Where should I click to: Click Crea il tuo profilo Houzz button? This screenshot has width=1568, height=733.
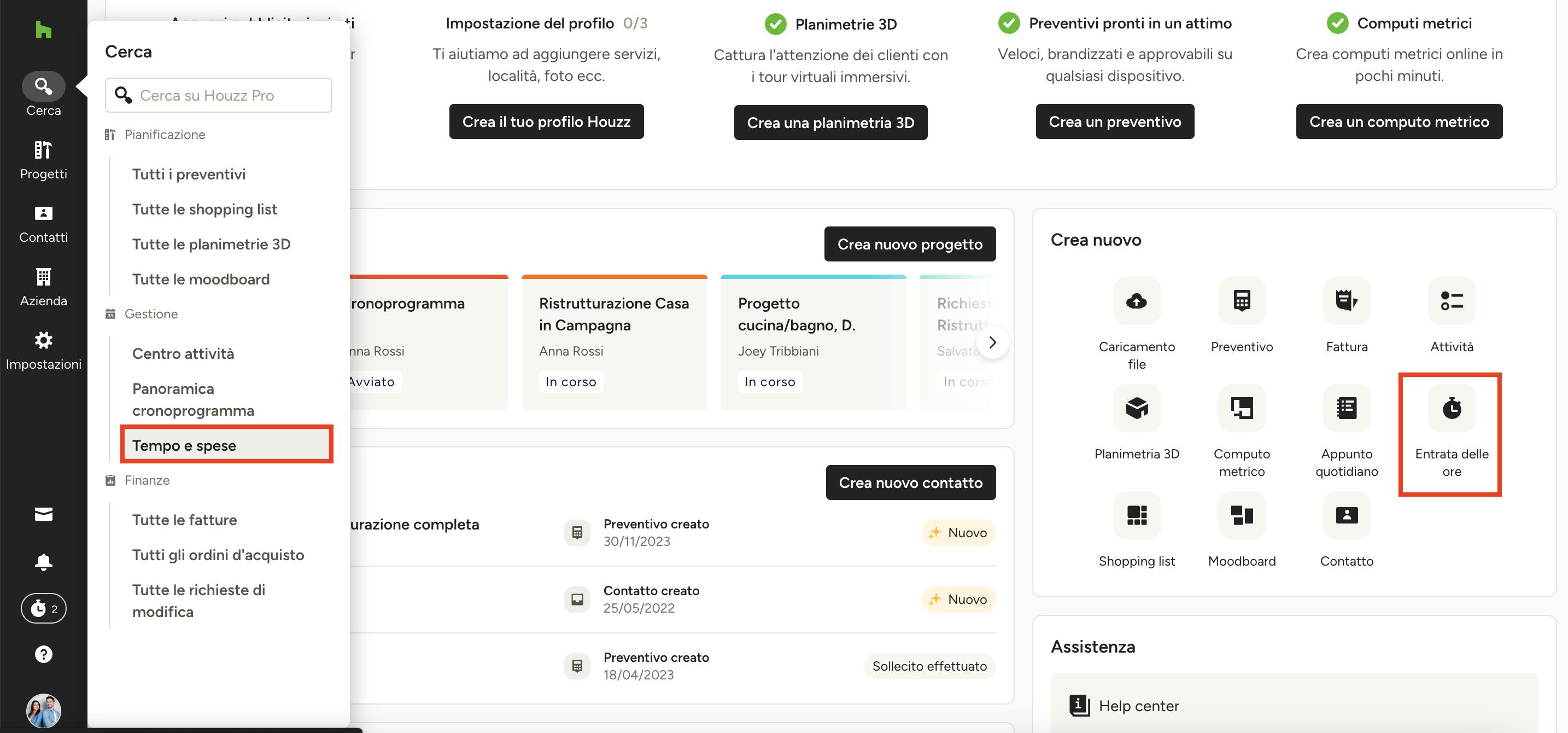546,122
